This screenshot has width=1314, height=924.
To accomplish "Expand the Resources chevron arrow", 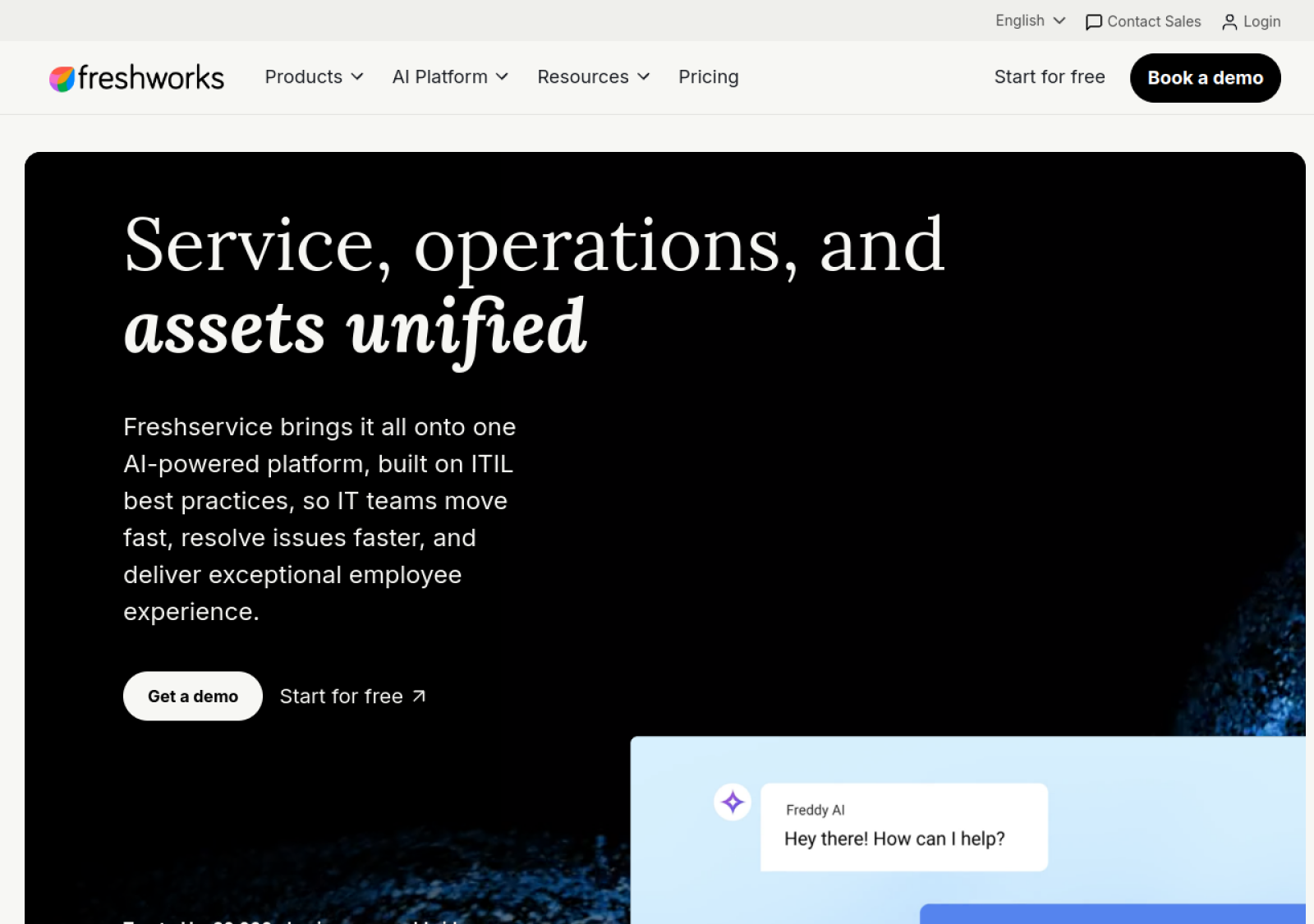I will (x=644, y=77).
